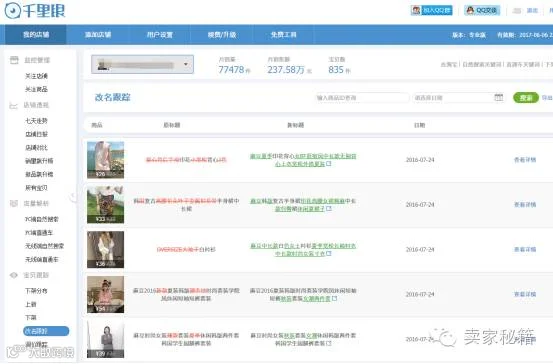The width and height of the screenshot is (553, 364).
Task: Open external link icon after 麻豆夏季印花 new title
Action: (x=329, y=164)
